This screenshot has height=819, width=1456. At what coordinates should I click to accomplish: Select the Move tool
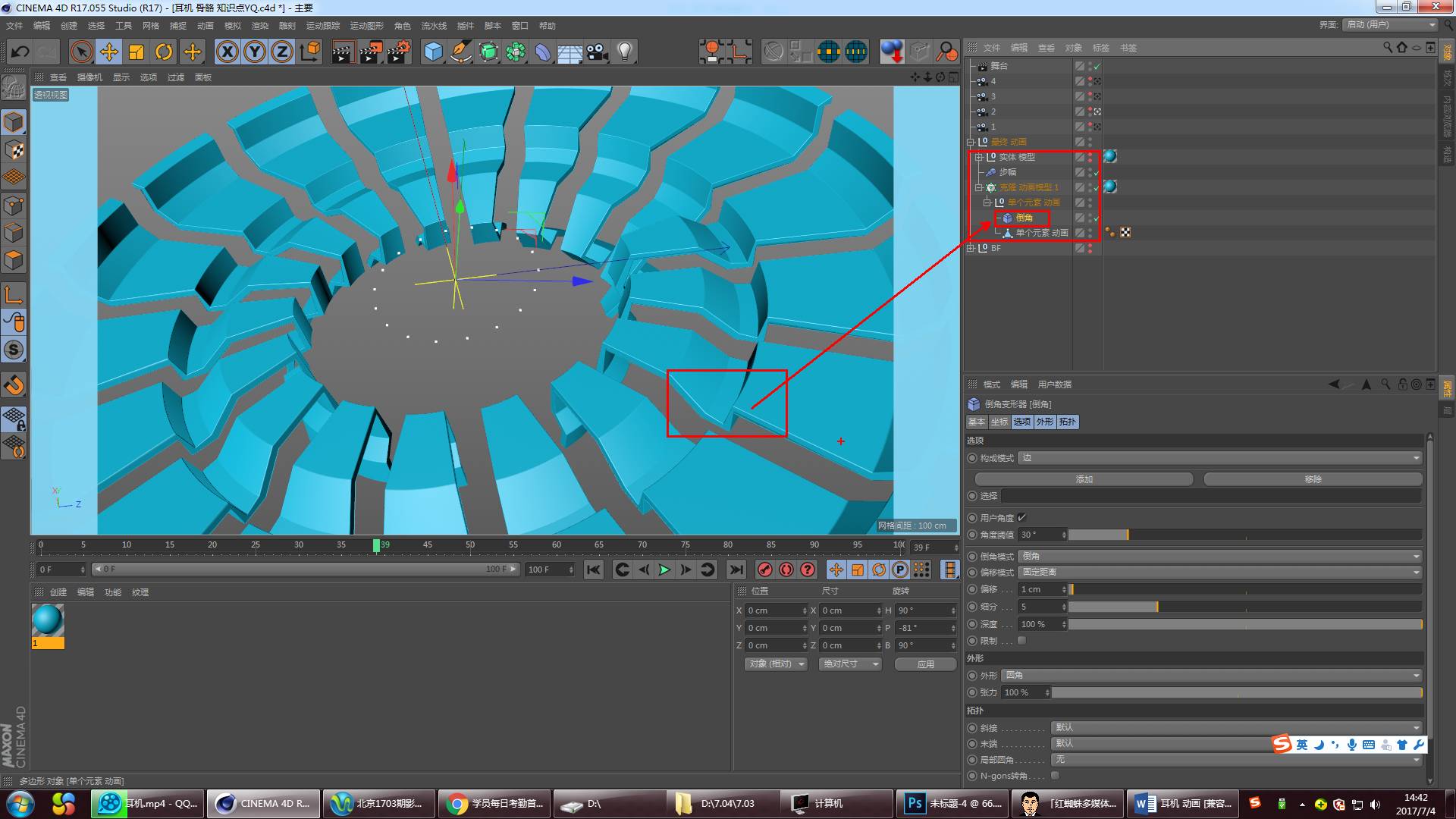pyautogui.click(x=109, y=52)
